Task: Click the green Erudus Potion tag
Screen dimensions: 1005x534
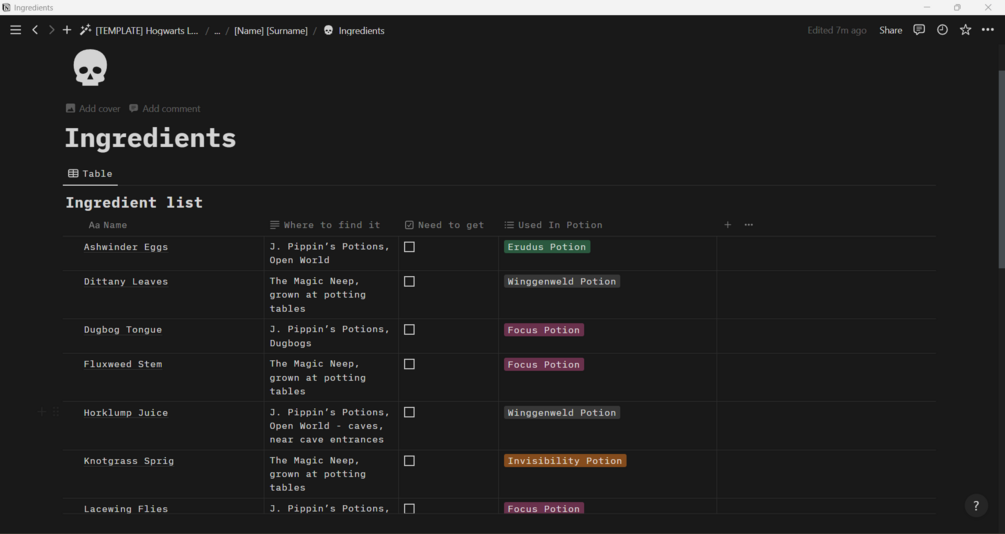Action: click(547, 247)
